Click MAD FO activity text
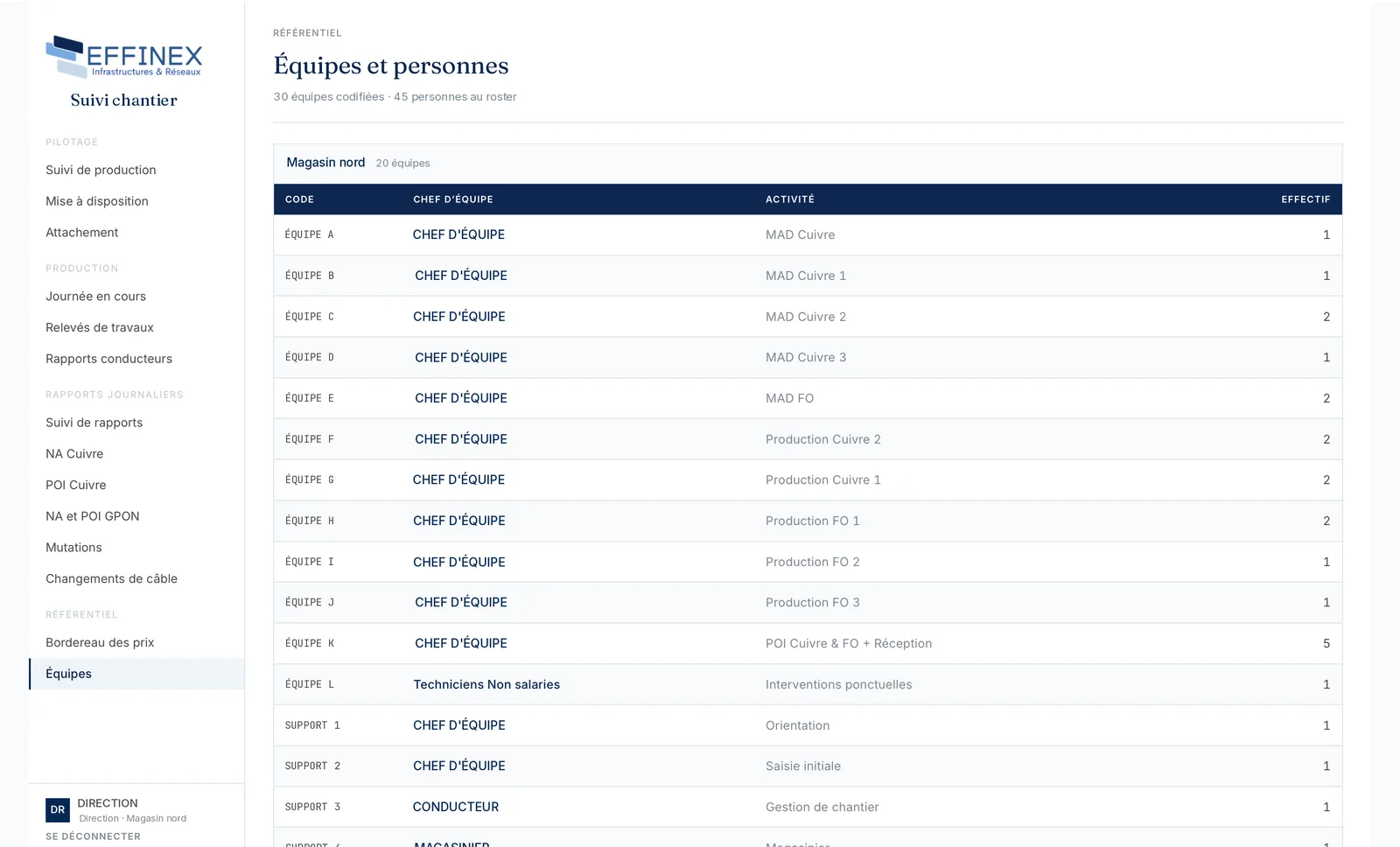 click(789, 398)
